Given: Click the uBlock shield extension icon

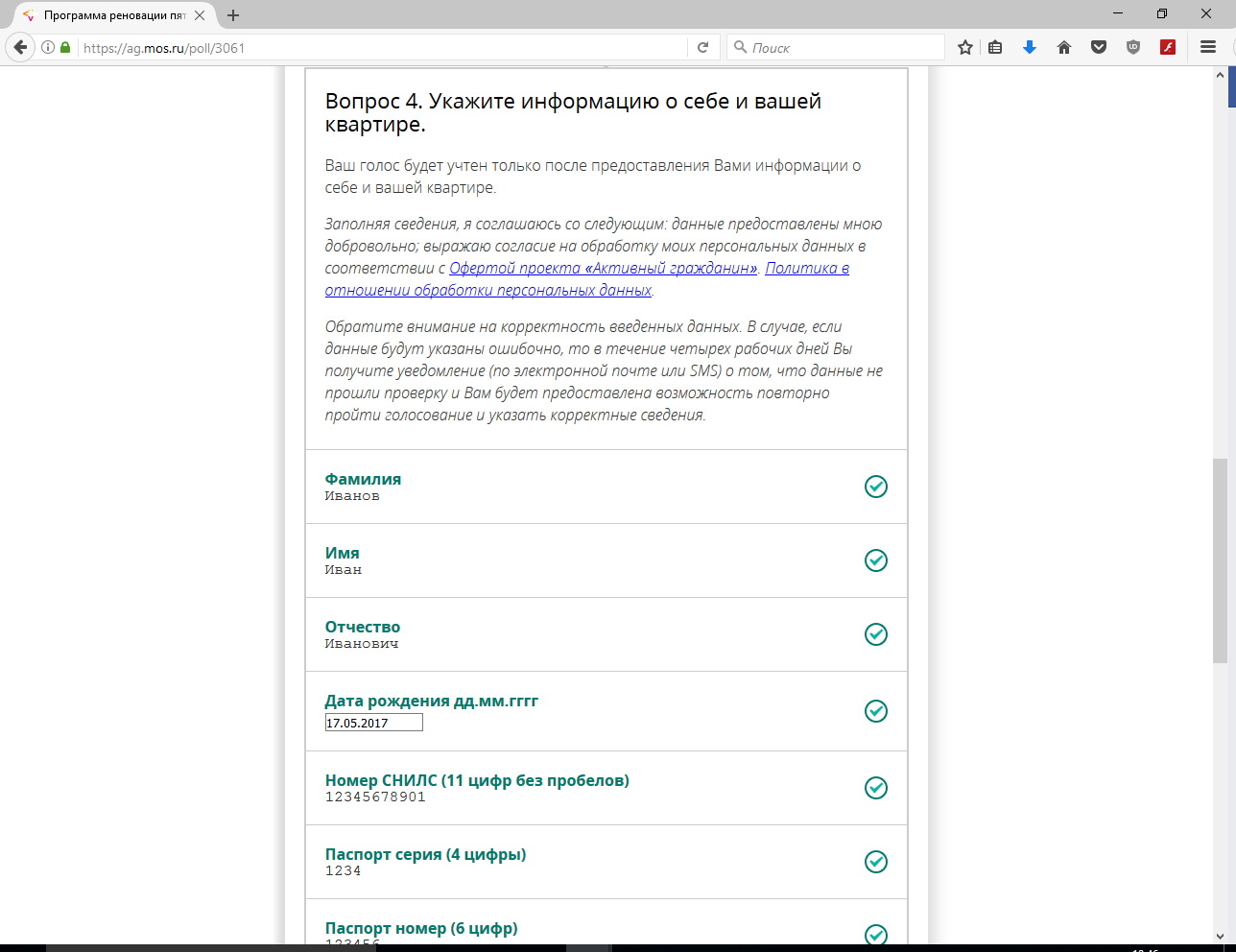Looking at the screenshot, I should (x=1133, y=47).
